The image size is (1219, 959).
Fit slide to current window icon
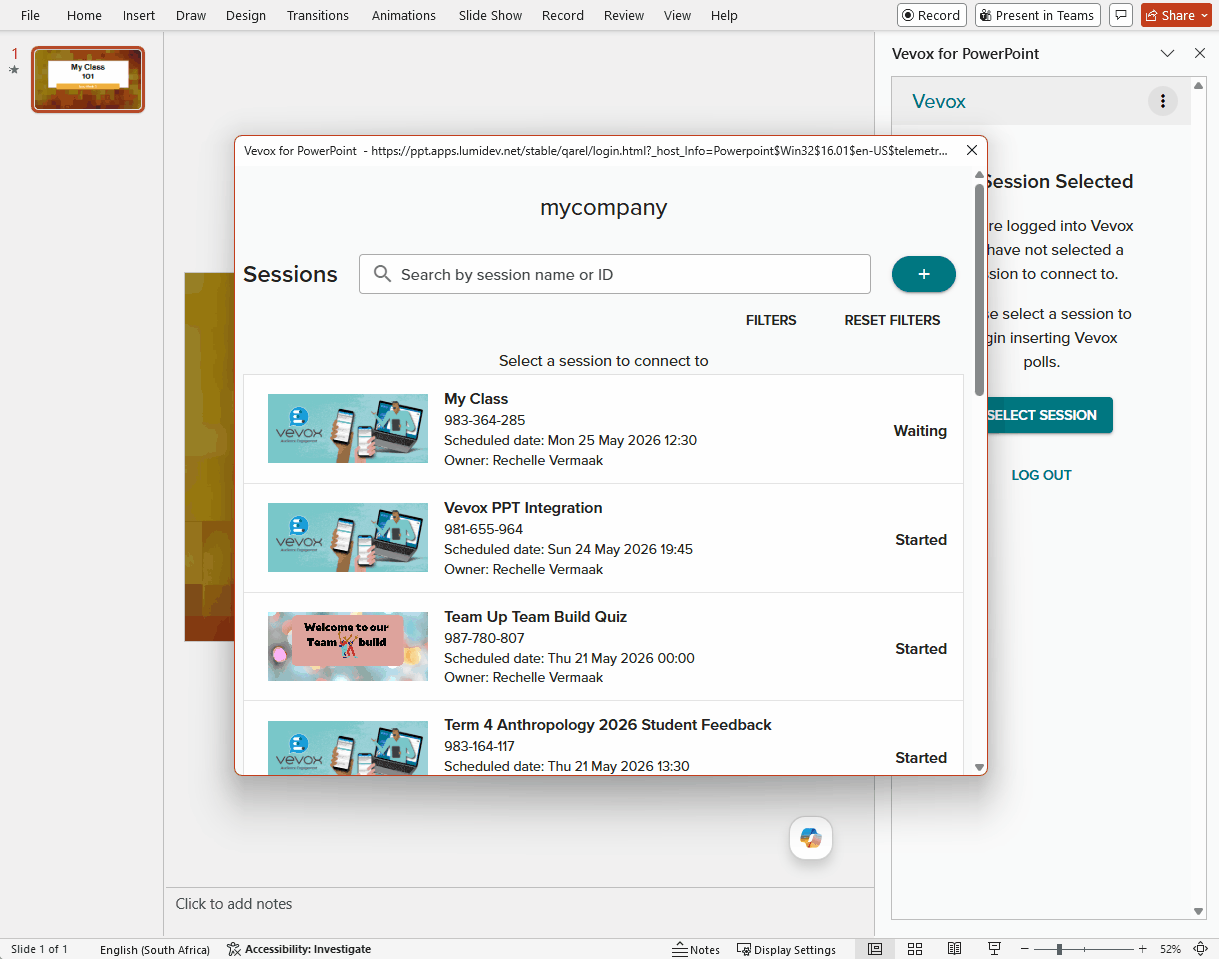tap(1201, 949)
